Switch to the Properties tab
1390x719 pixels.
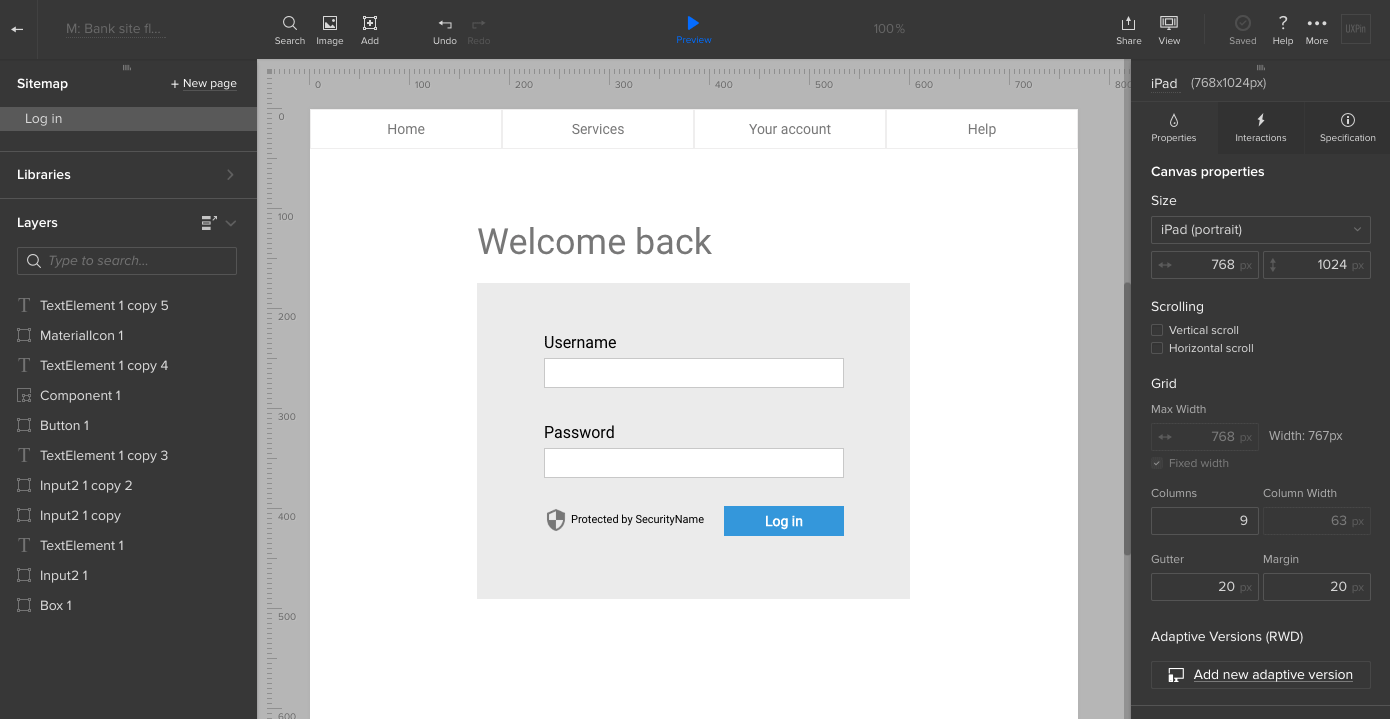pos(1174,127)
